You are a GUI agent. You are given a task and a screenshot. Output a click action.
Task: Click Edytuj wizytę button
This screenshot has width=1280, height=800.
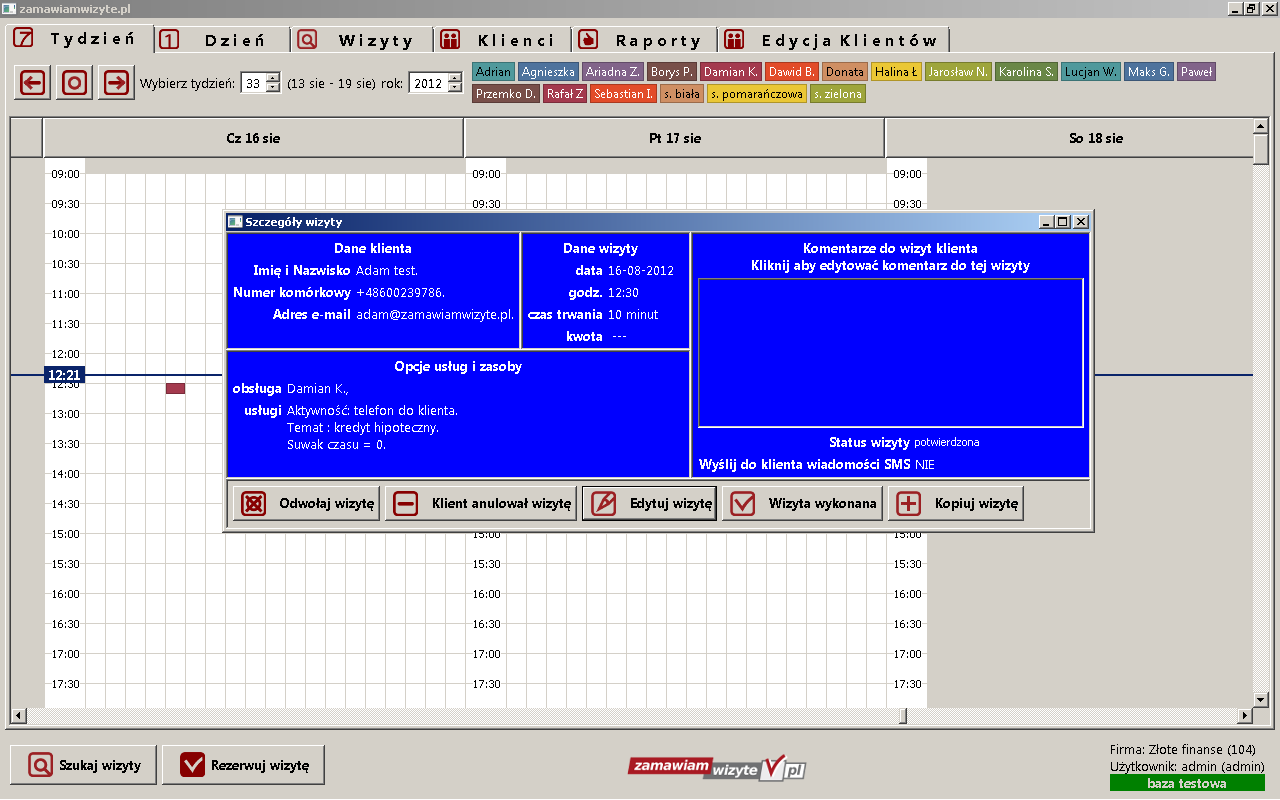coord(649,504)
